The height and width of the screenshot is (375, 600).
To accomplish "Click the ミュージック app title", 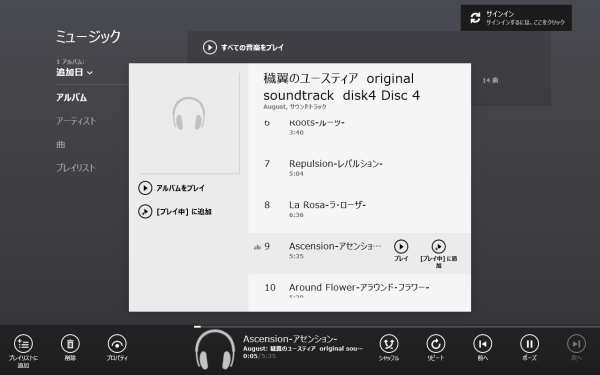I will click(x=88, y=36).
